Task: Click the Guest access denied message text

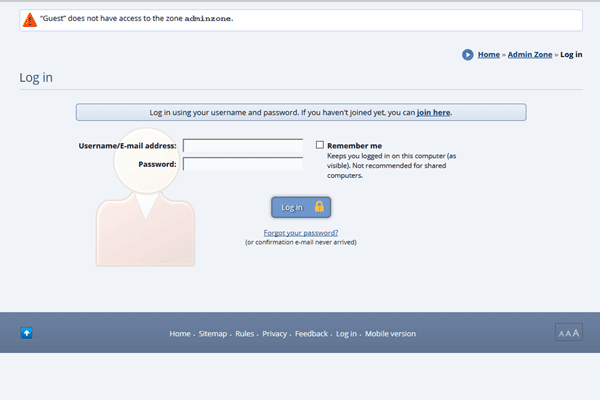Action: 137,18
